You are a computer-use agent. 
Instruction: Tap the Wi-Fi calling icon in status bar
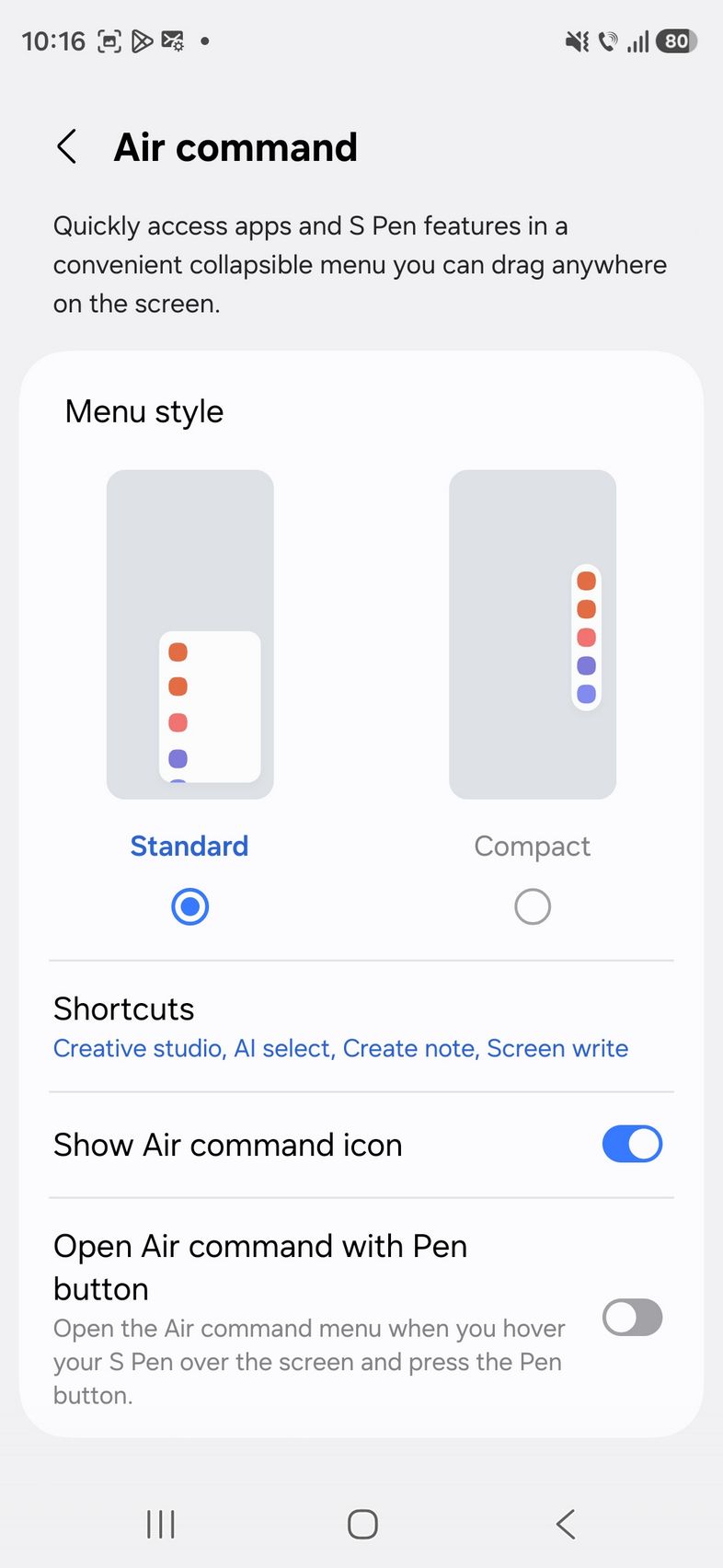pos(608,41)
